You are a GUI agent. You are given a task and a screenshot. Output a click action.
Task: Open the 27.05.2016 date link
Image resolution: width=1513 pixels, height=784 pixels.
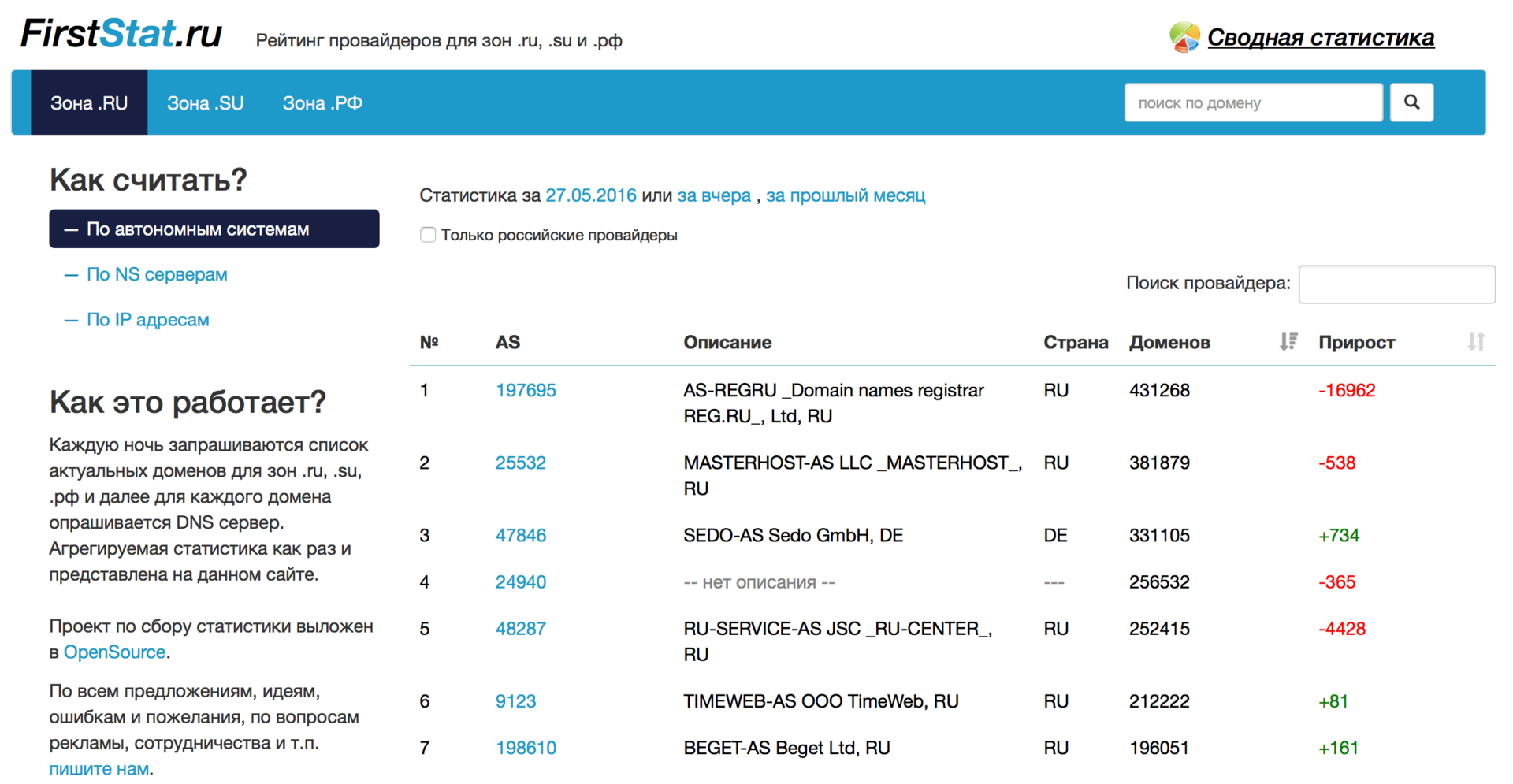pyautogui.click(x=591, y=195)
